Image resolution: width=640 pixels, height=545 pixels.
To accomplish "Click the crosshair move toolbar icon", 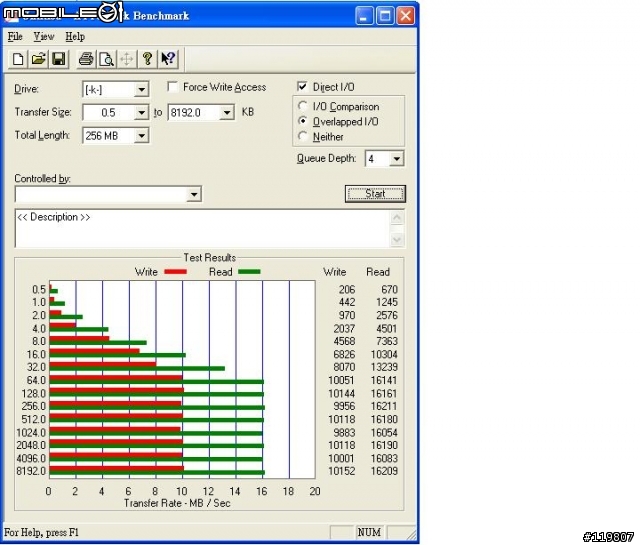I will [x=127, y=59].
